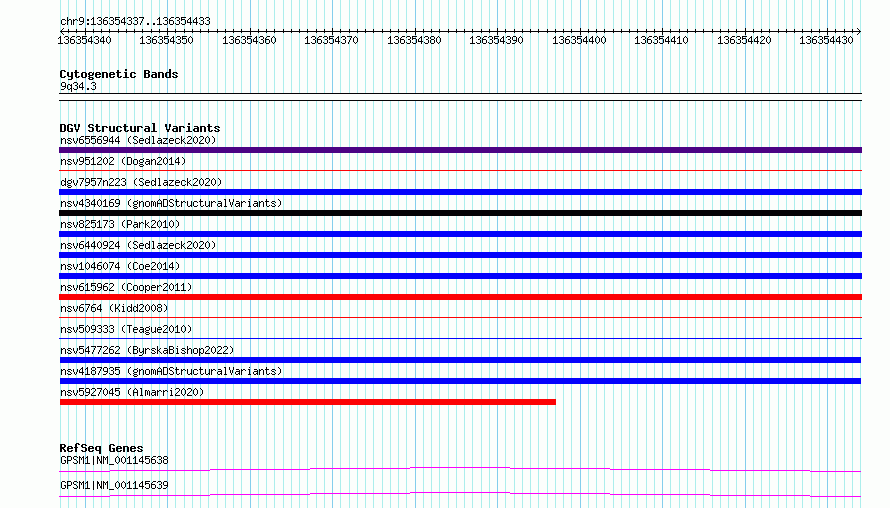Viewport: 890px width, 508px height.
Task: Click ruler position 136354400
Action: (x=579, y=40)
